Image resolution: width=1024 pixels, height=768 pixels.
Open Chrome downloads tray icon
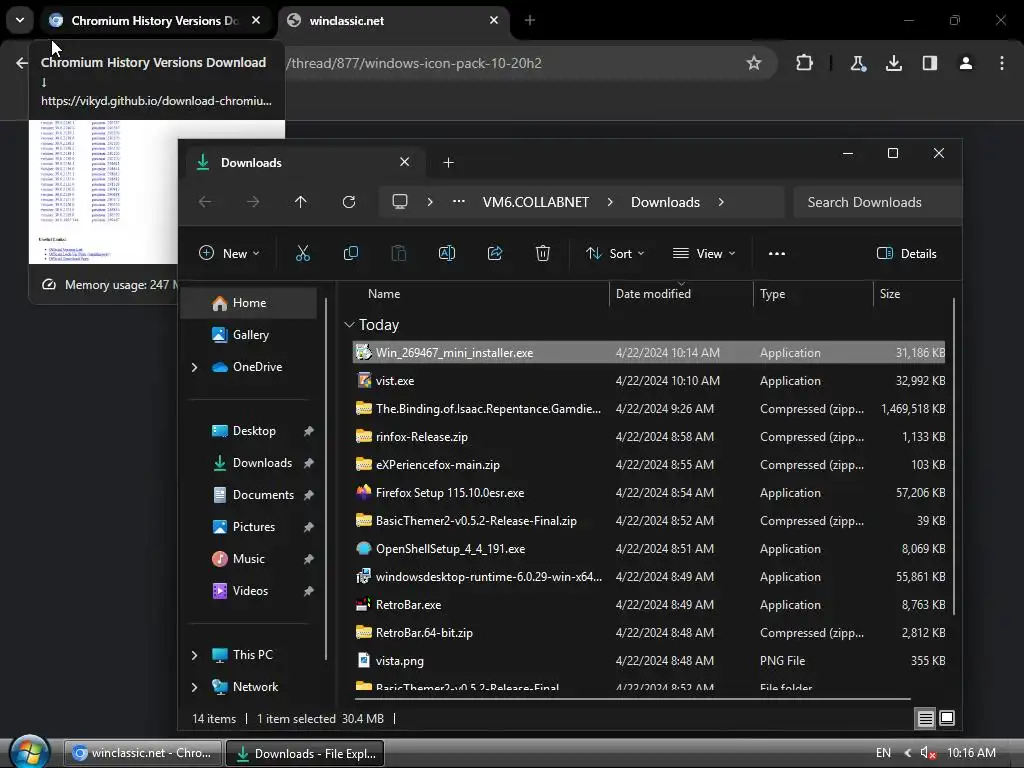point(893,63)
